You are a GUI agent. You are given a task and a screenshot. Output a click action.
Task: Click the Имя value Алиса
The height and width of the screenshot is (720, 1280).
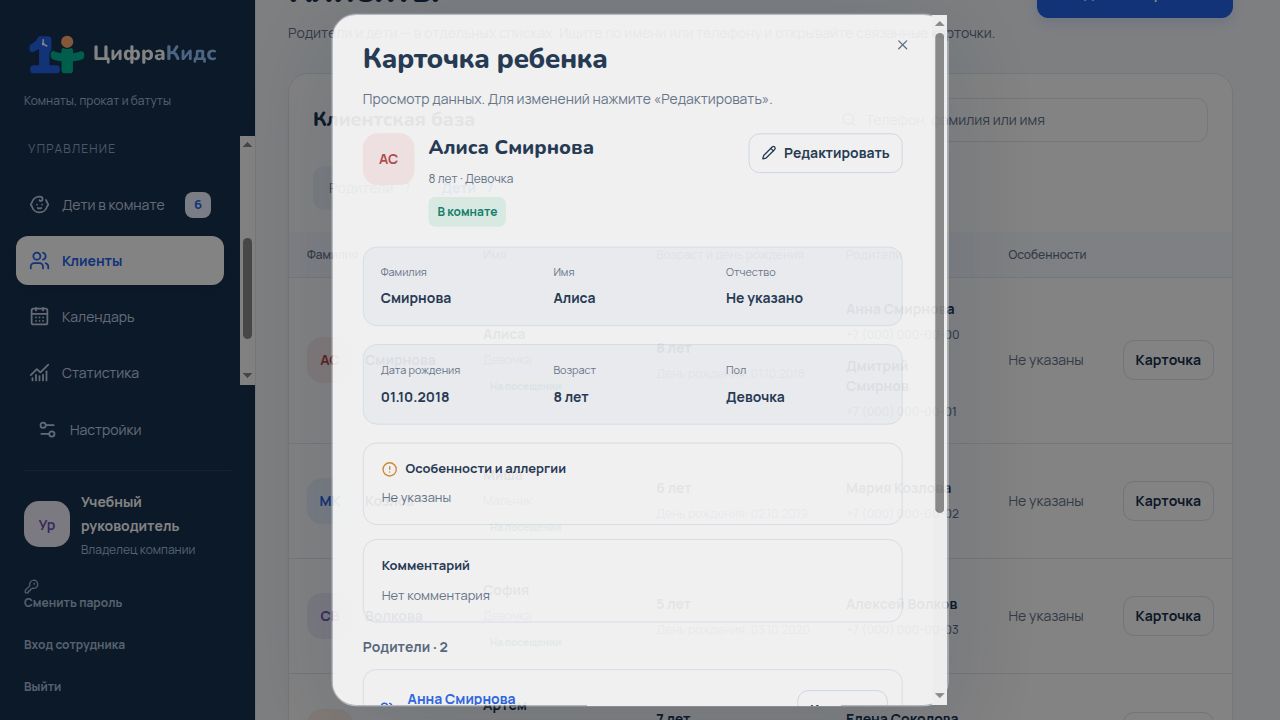tap(574, 298)
